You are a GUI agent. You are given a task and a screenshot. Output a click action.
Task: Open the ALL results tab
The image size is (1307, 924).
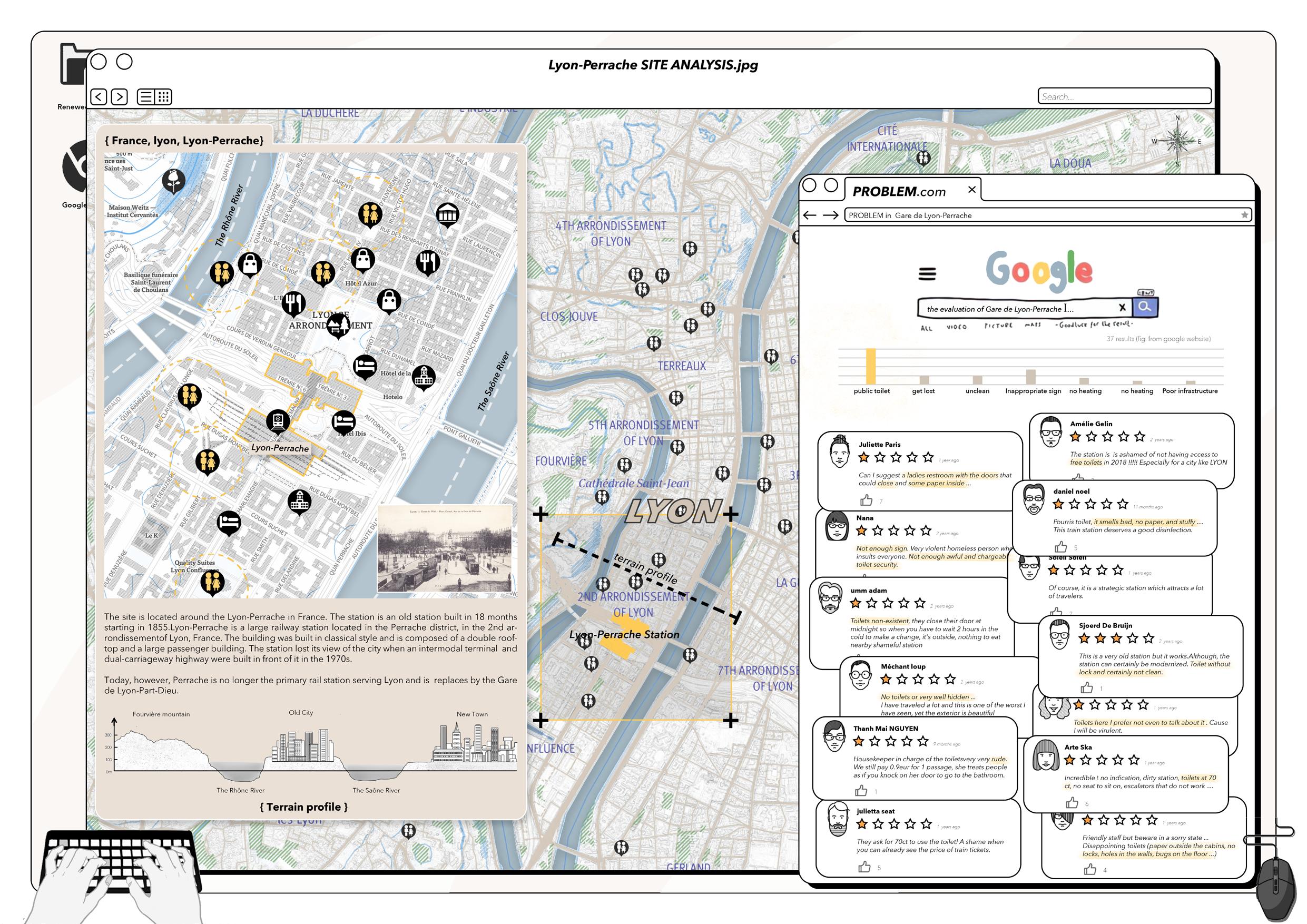click(x=927, y=328)
